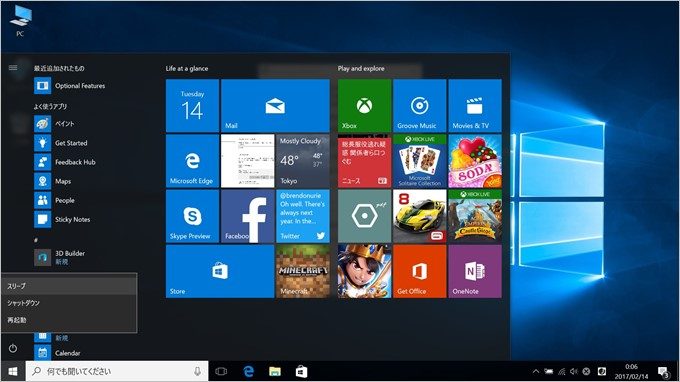Open the Twitter tile
The height and width of the screenshot is (382, 680).
pyautogui.click(x=303, y=216)
